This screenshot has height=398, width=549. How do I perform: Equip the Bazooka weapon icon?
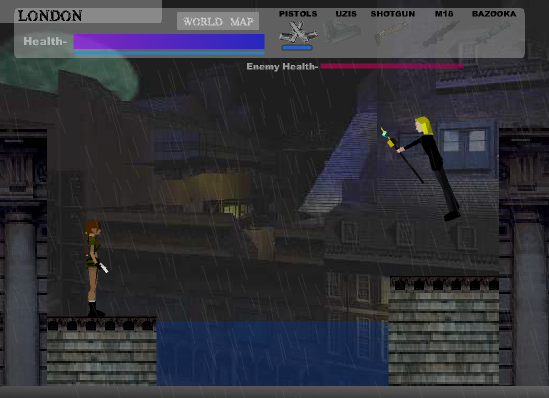coord(493,33)
